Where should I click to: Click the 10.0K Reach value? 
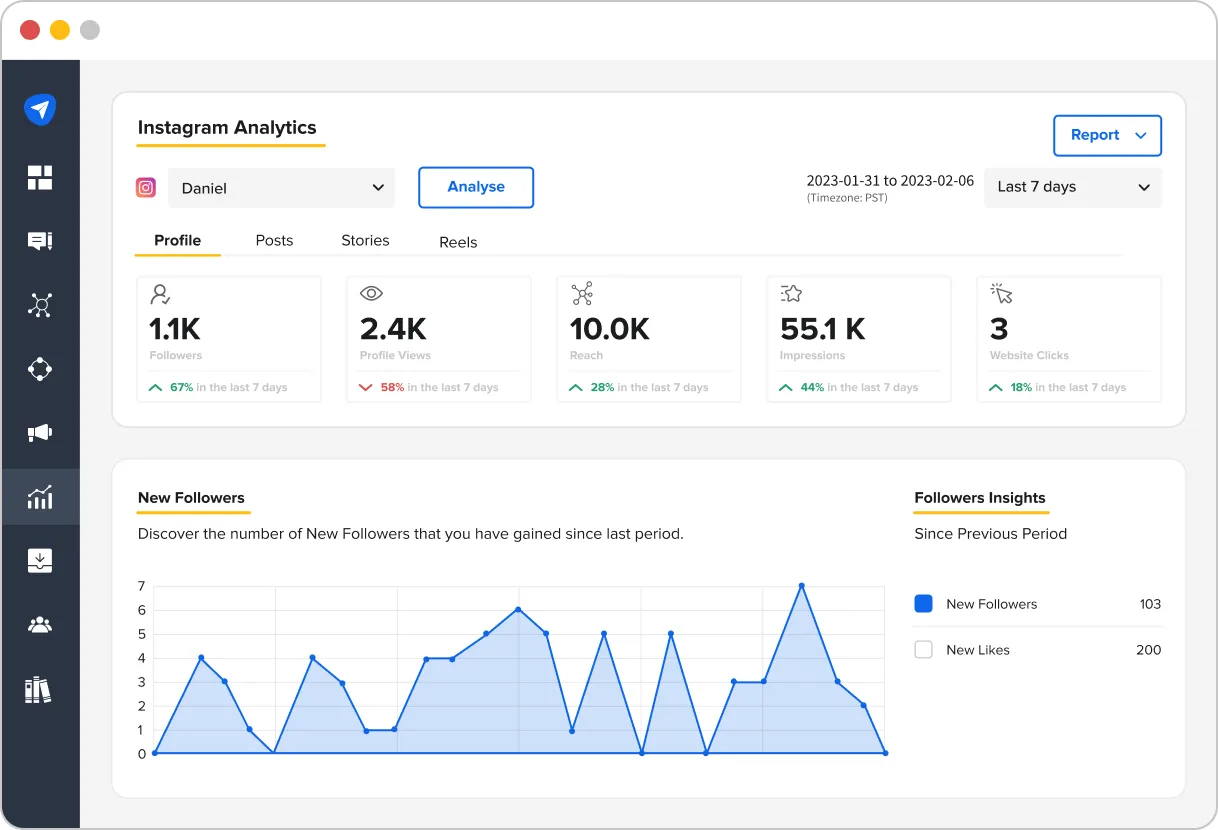tap(610, 328)
